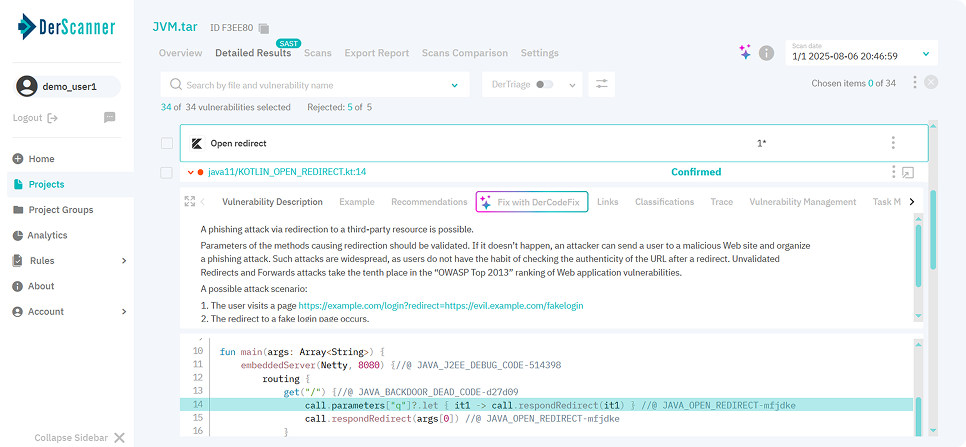Viewport: 966px width, 447px height.
Task: Open the Scans Comparison tab
Action: point(465,53)
